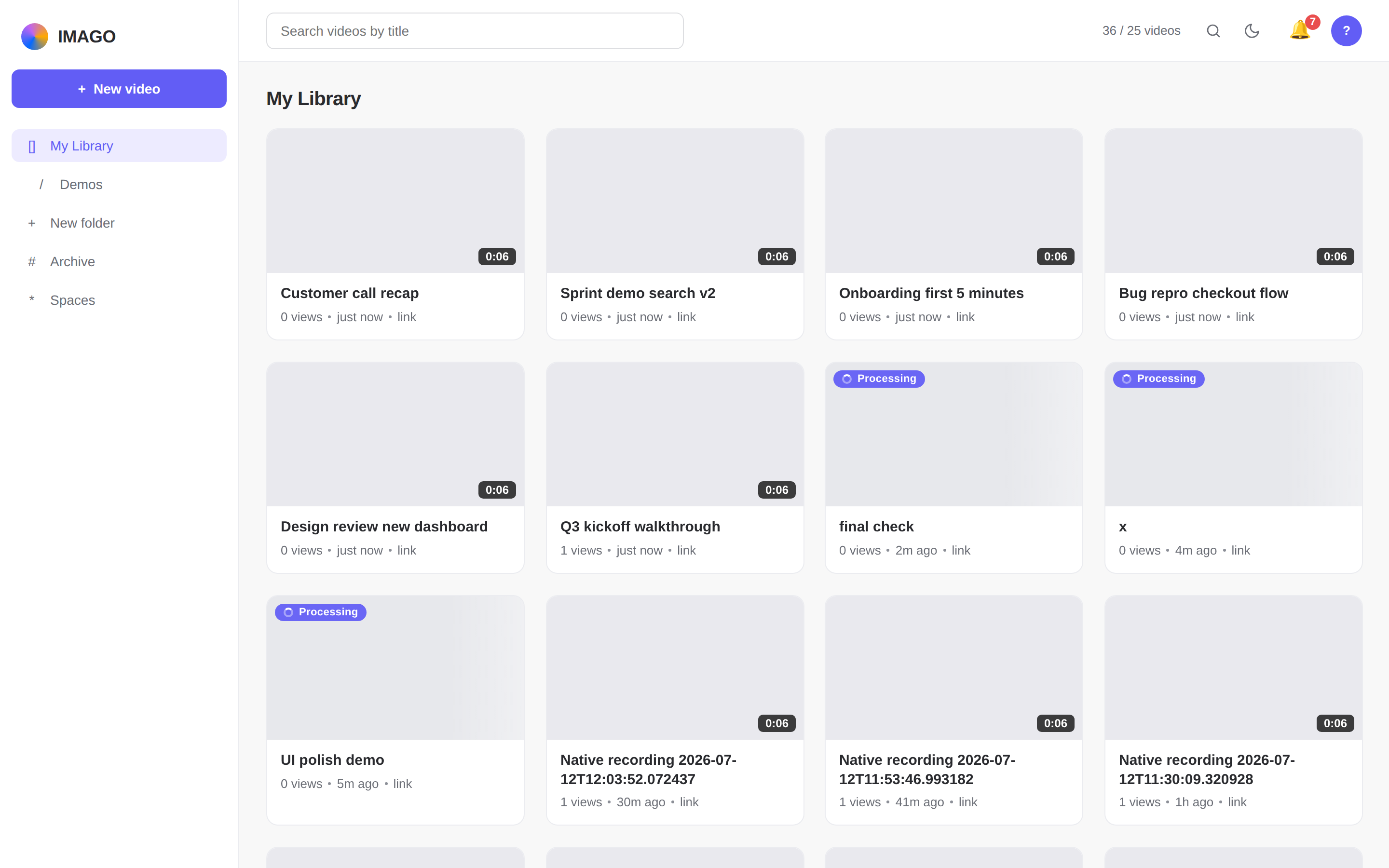Select My Library in the sidebar
The width and height of the screenshot is (1389, 868).
119,146
